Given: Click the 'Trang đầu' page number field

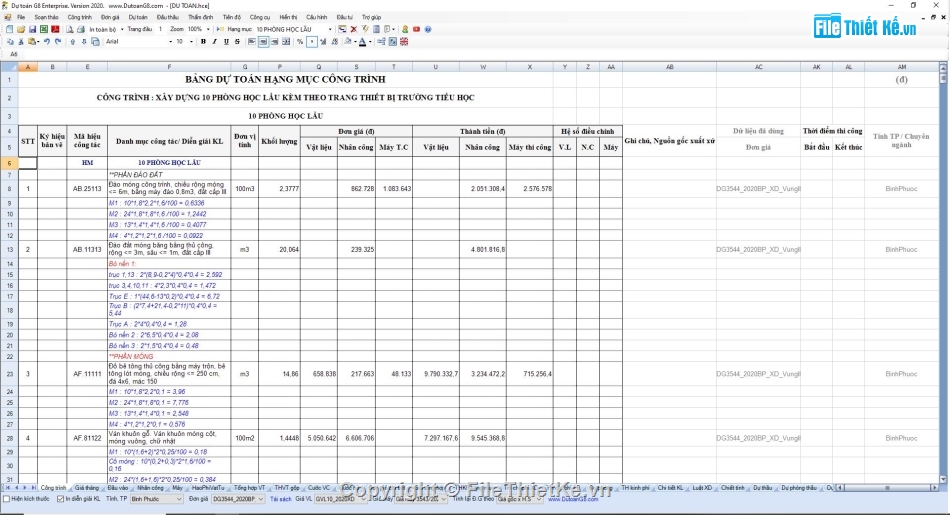Looking at the screenshot, I should coord(161,29).
